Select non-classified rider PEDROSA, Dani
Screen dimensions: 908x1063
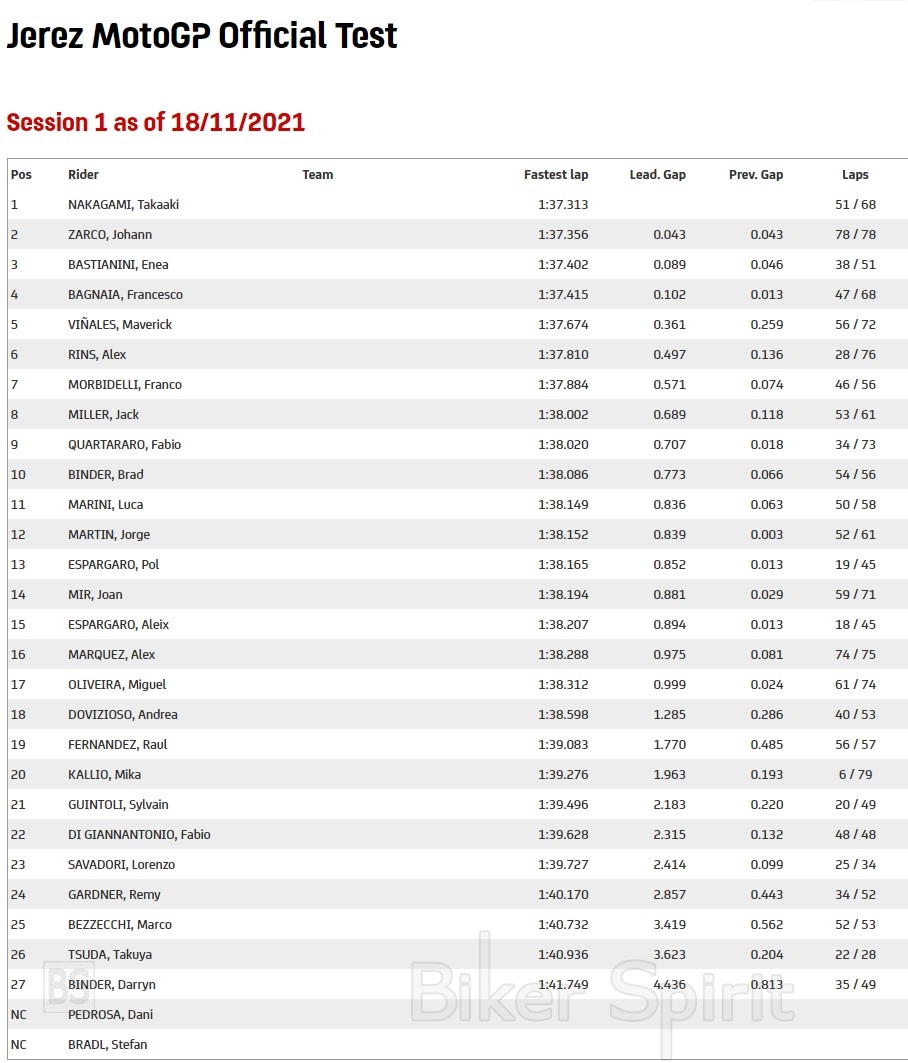click(x=110, y=1014)
